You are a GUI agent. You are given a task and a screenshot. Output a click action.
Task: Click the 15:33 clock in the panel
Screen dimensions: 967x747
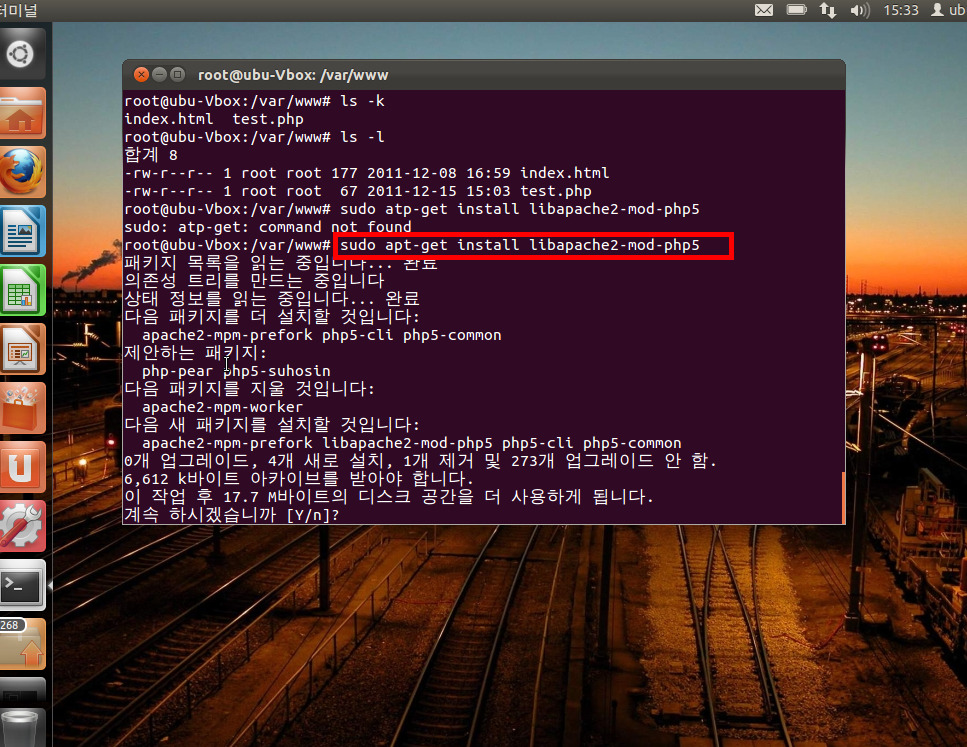coord(900,10)
